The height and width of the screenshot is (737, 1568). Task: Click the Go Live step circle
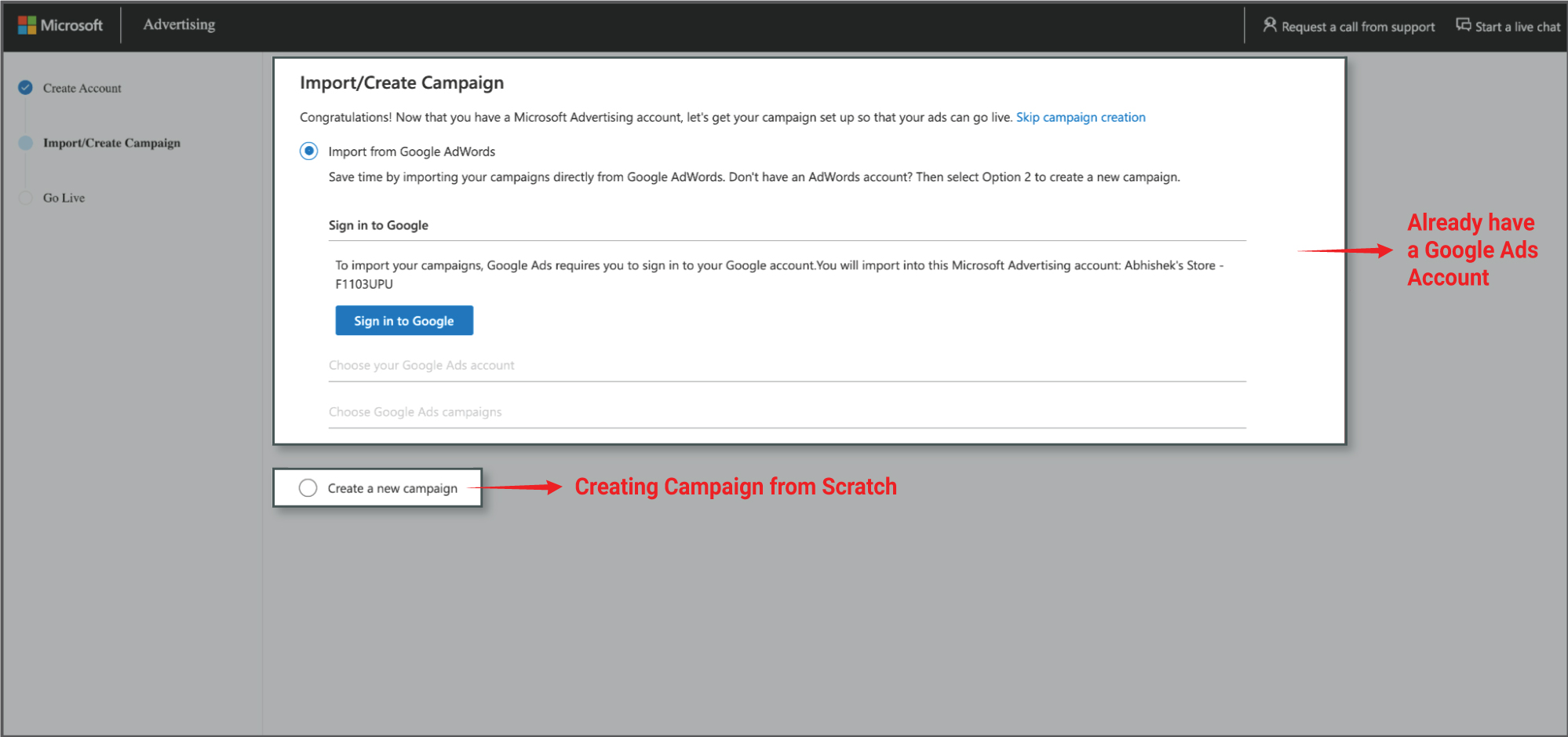pos(26,198)
